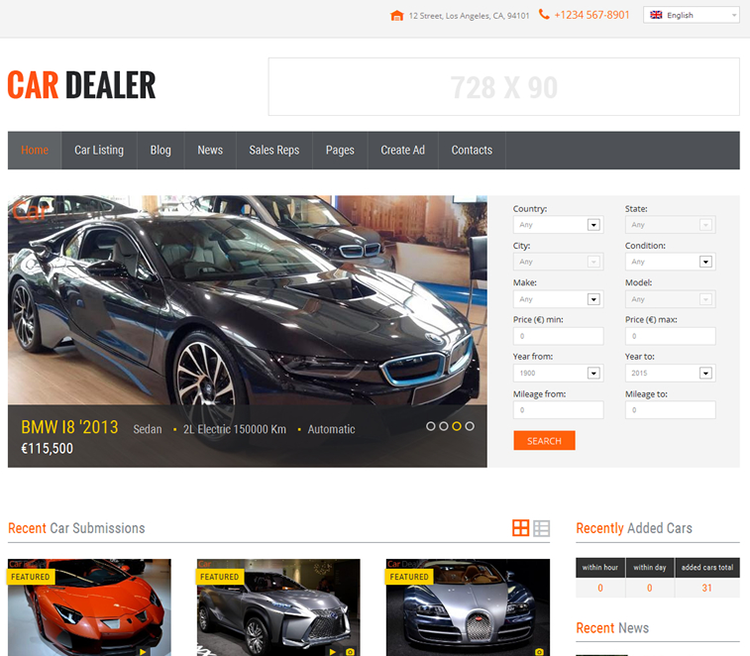Select the first slider dot
The height and width of the screenshot is (656, 750).
coord(430,426)
